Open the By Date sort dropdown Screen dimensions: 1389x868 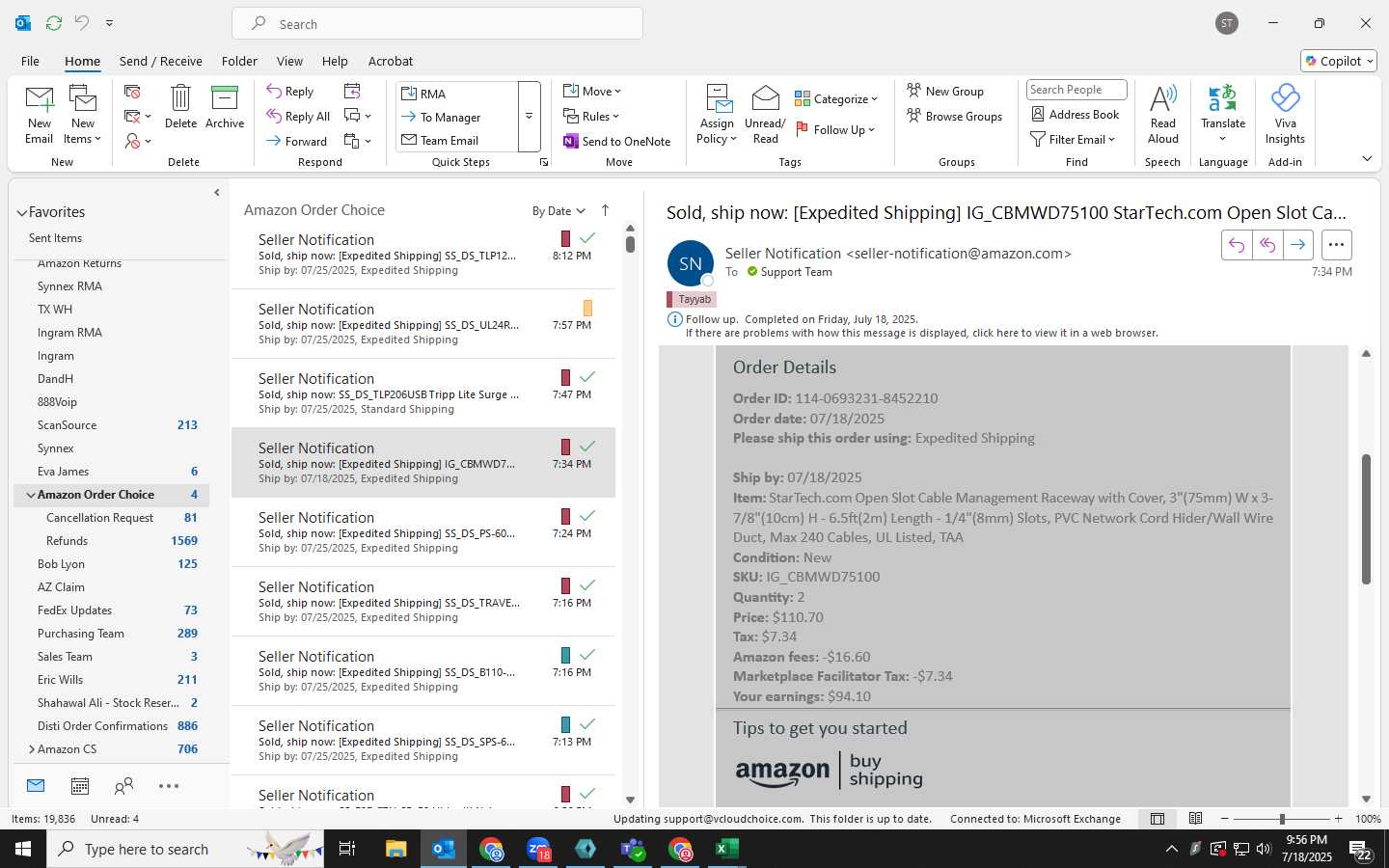pos(558,211)
